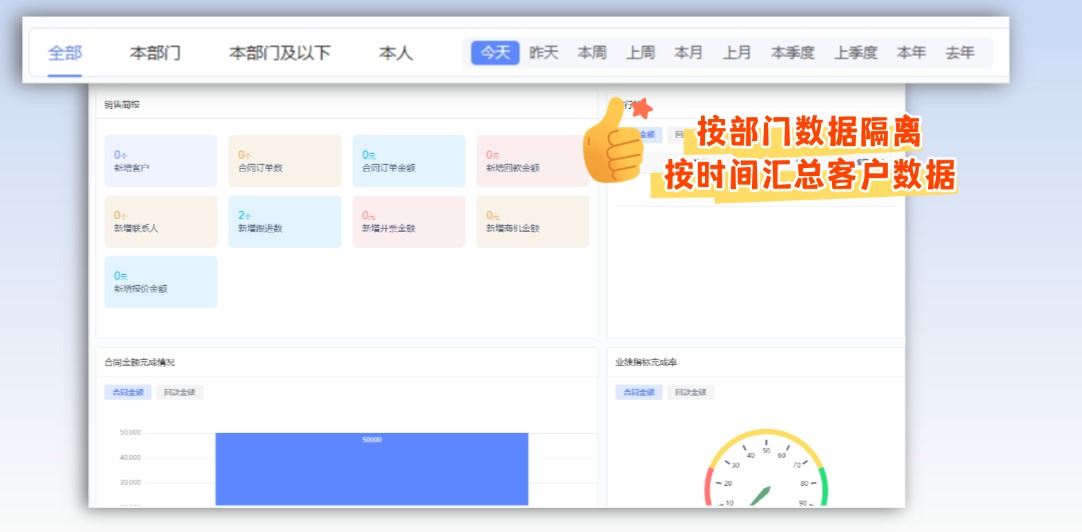1082x532 pixels.
Task: Click the 合同订单金额 card
Action: point(409,161)
